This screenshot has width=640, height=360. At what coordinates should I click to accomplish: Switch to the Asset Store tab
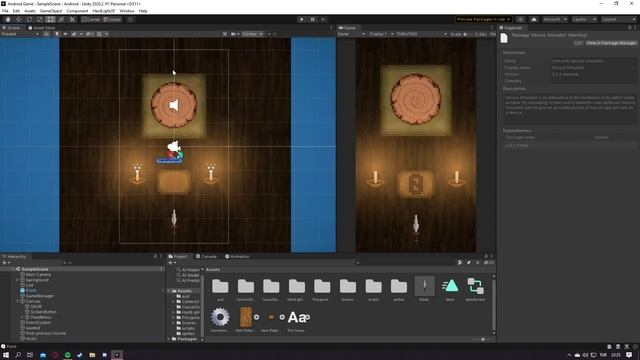tap(42, 28)
